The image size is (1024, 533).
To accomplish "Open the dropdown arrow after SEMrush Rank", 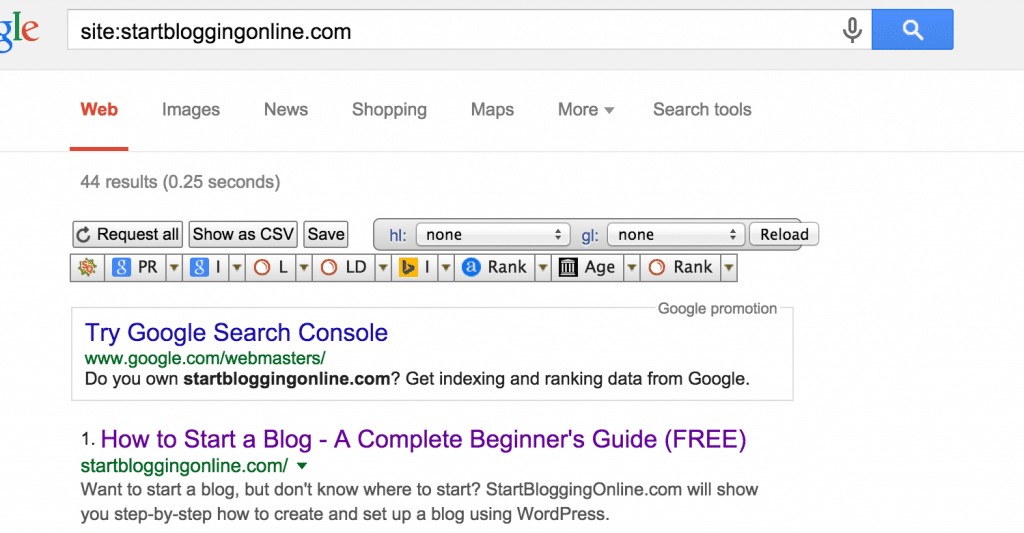I will pyautogui.click(x=729, y=268).
